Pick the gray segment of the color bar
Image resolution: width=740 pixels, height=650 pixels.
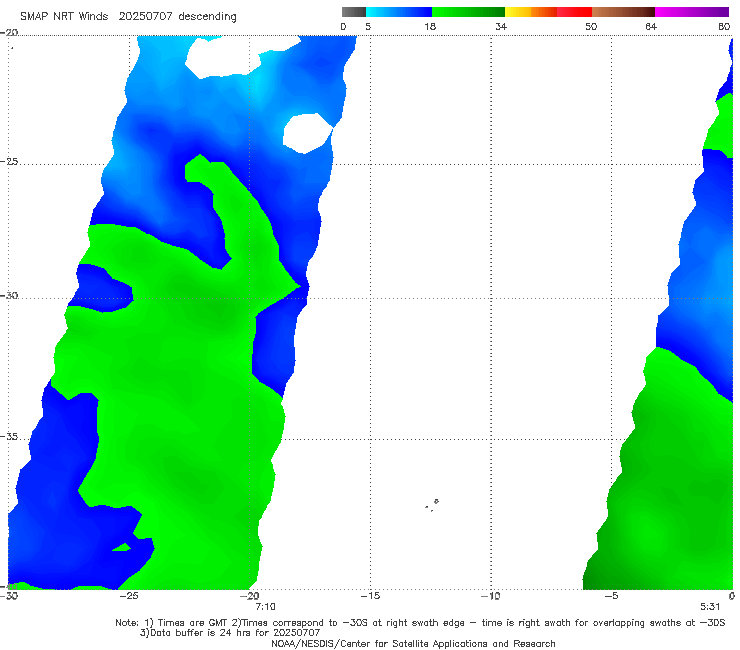pyautogui.click(x=354, y=12)
